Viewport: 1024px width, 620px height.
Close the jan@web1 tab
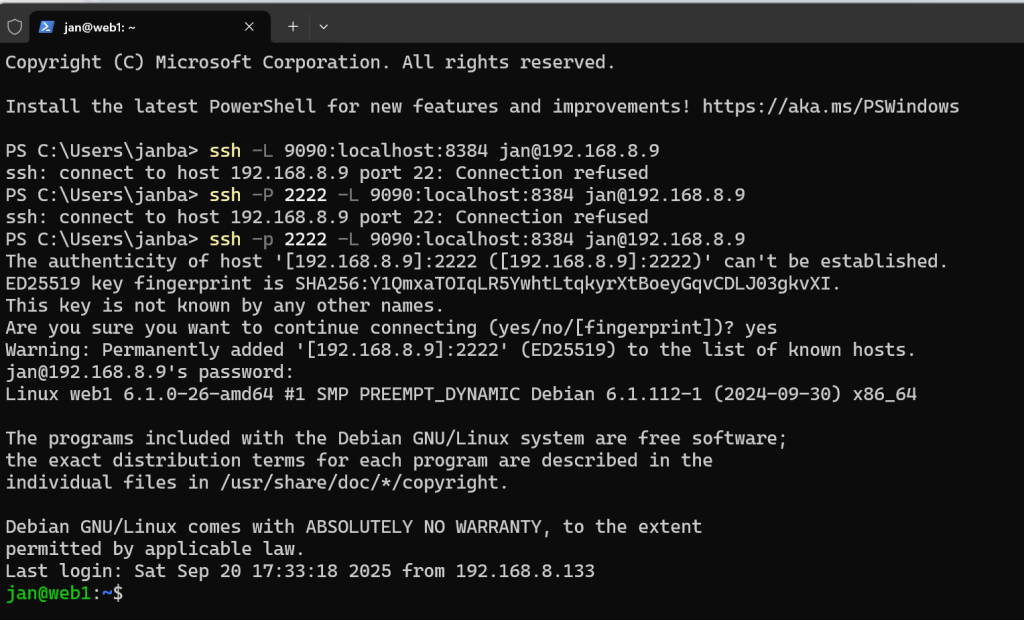click(x=248, y=27)
